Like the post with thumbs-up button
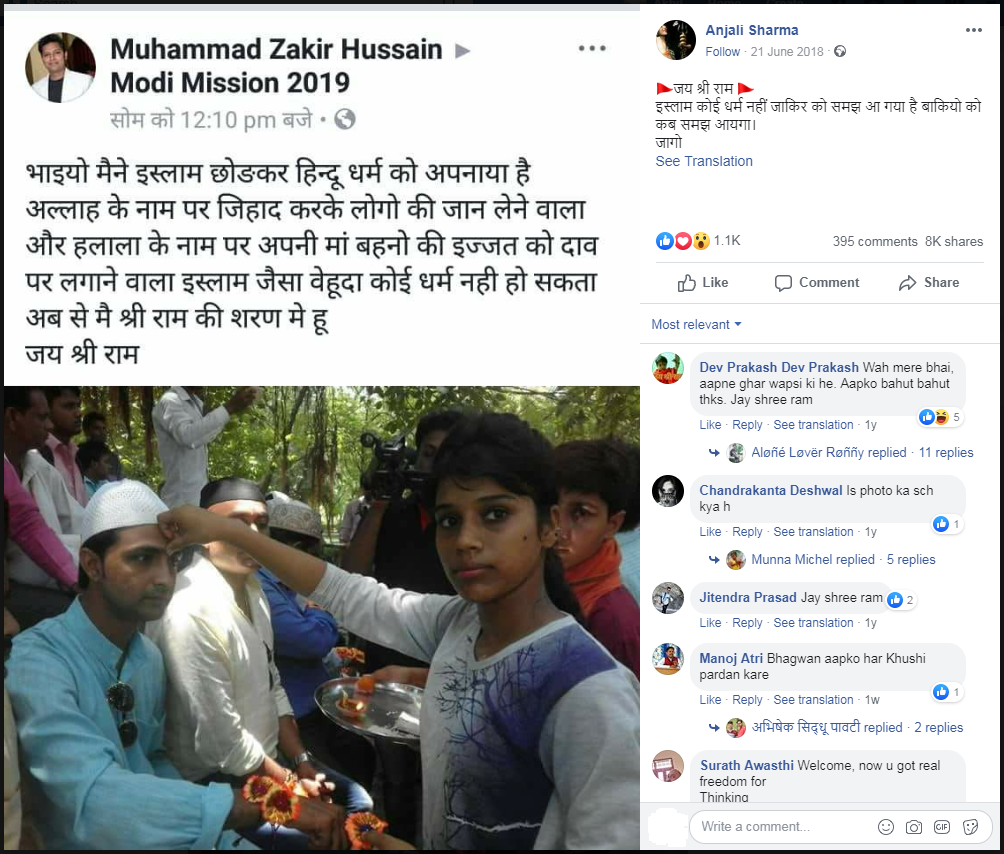This screenshot has width=1004, height=854. tap(703, 282)
